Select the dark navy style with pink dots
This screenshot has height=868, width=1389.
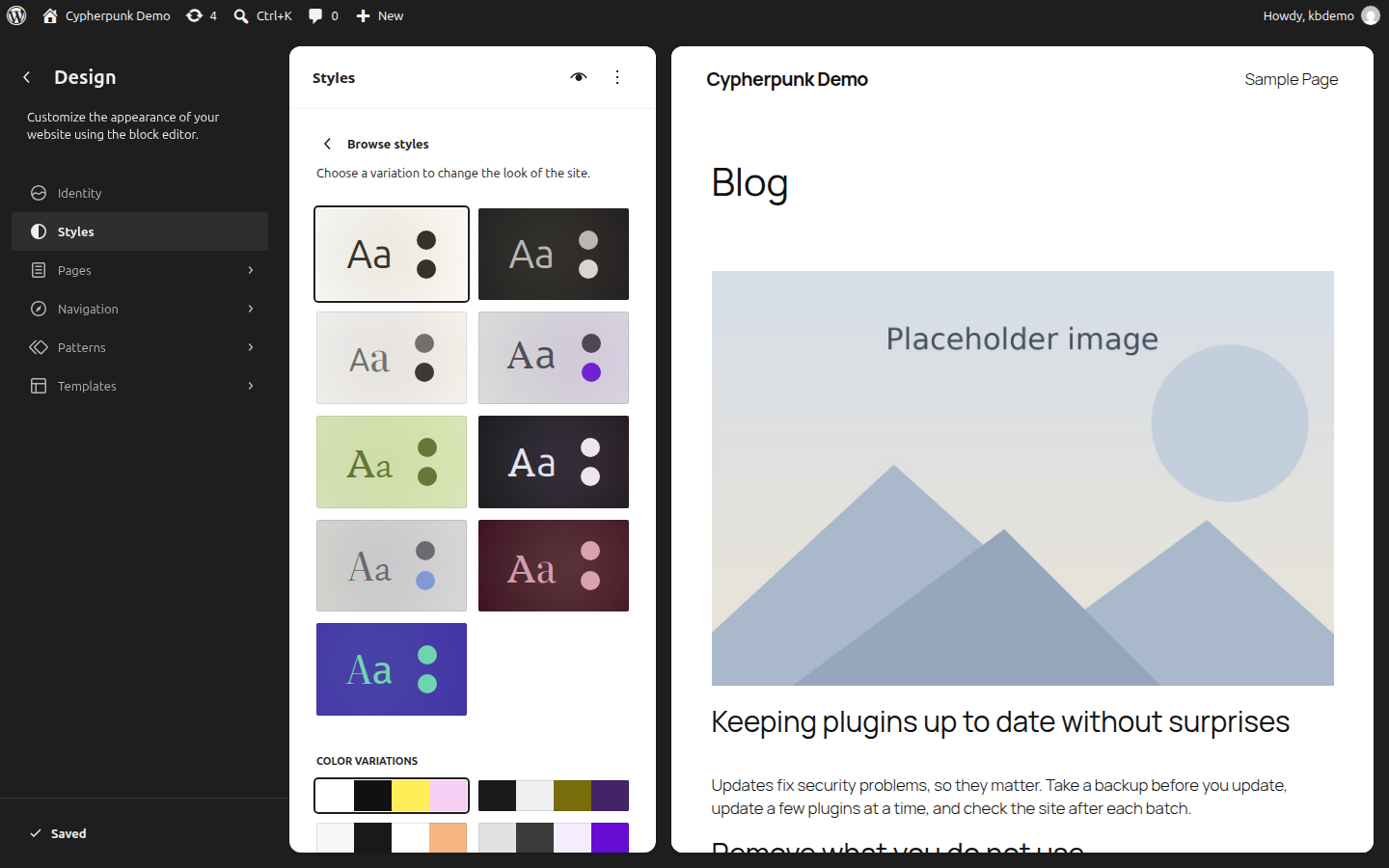click(x=554, y=462)
